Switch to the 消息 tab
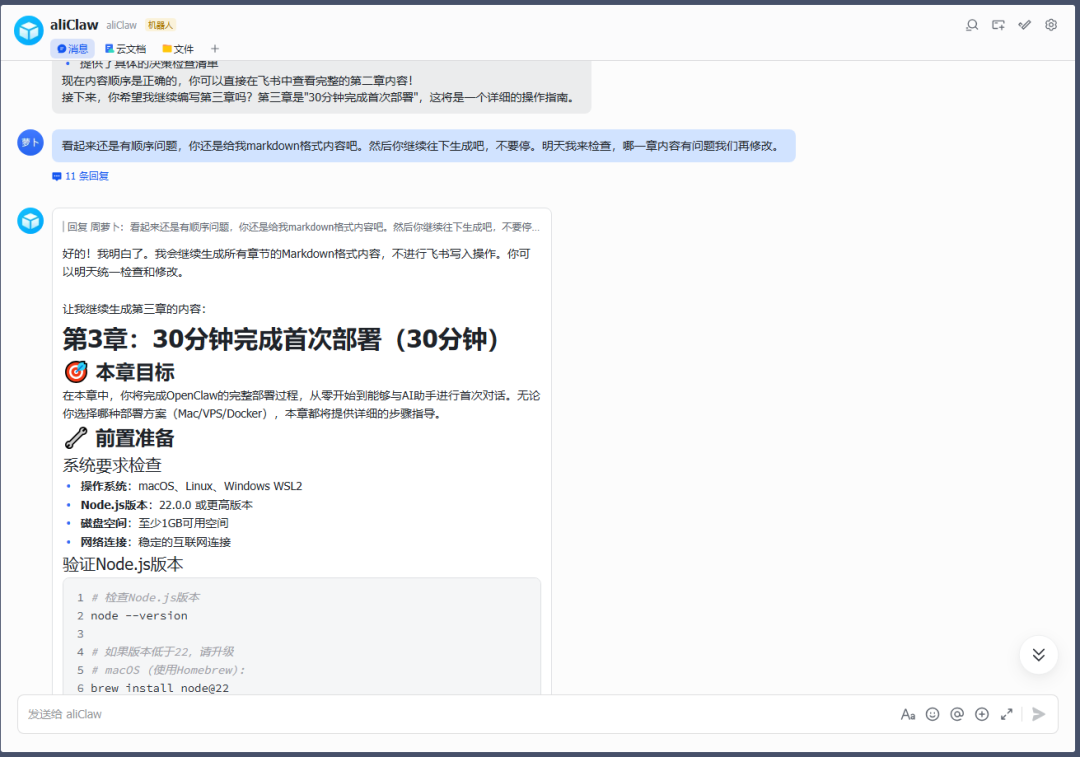This screenshot has height=757, width=1080. click(x=72, y=48)
